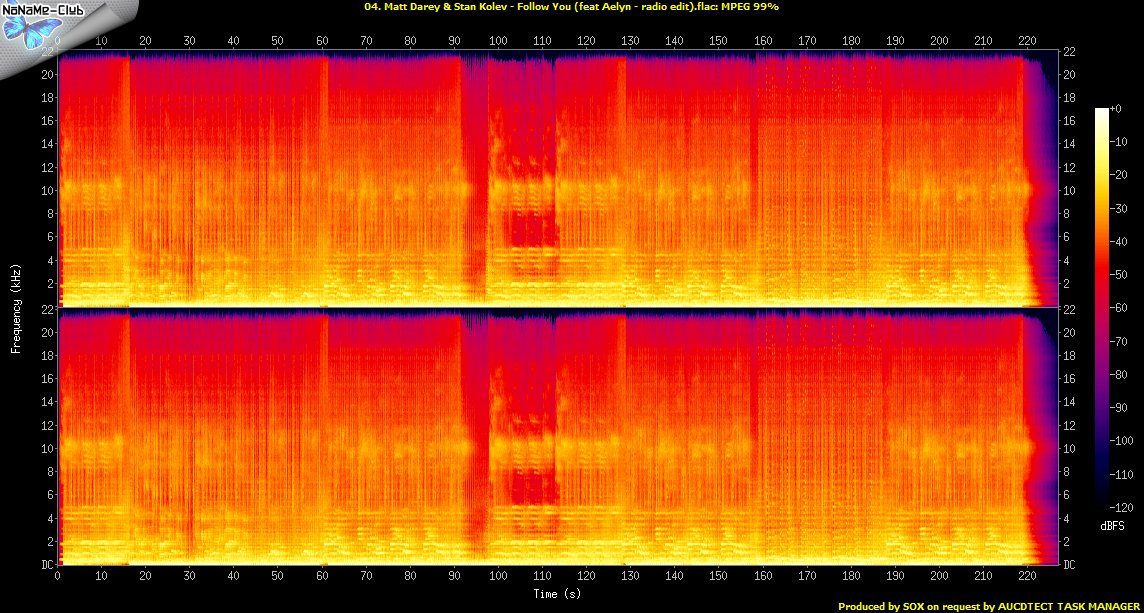
Task: Click the Time (s) axis label
Action: (x=557, y=594)
